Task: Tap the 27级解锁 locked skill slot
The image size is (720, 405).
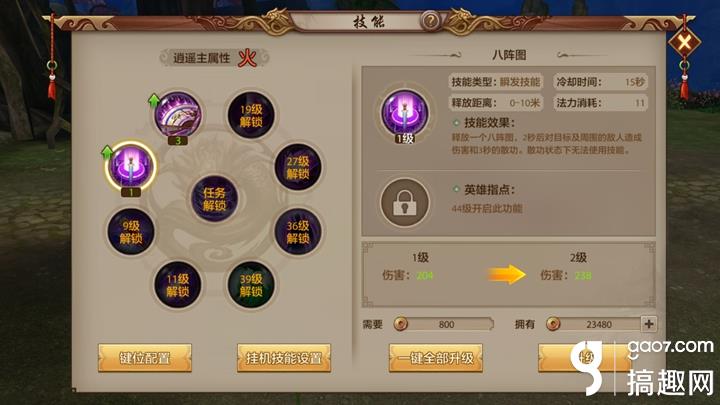Action: pyautogui.click(x=298, y=167)
